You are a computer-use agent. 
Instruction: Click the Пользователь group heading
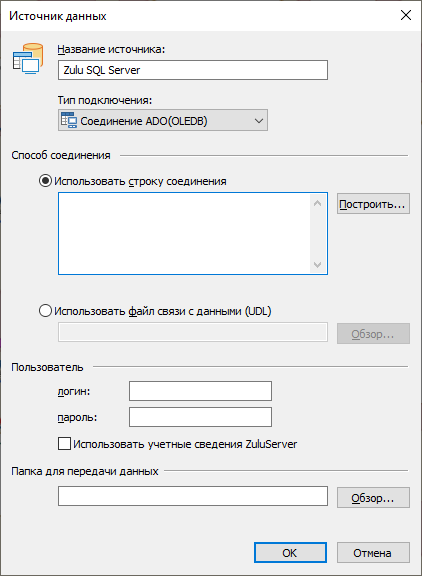point(47,367)
